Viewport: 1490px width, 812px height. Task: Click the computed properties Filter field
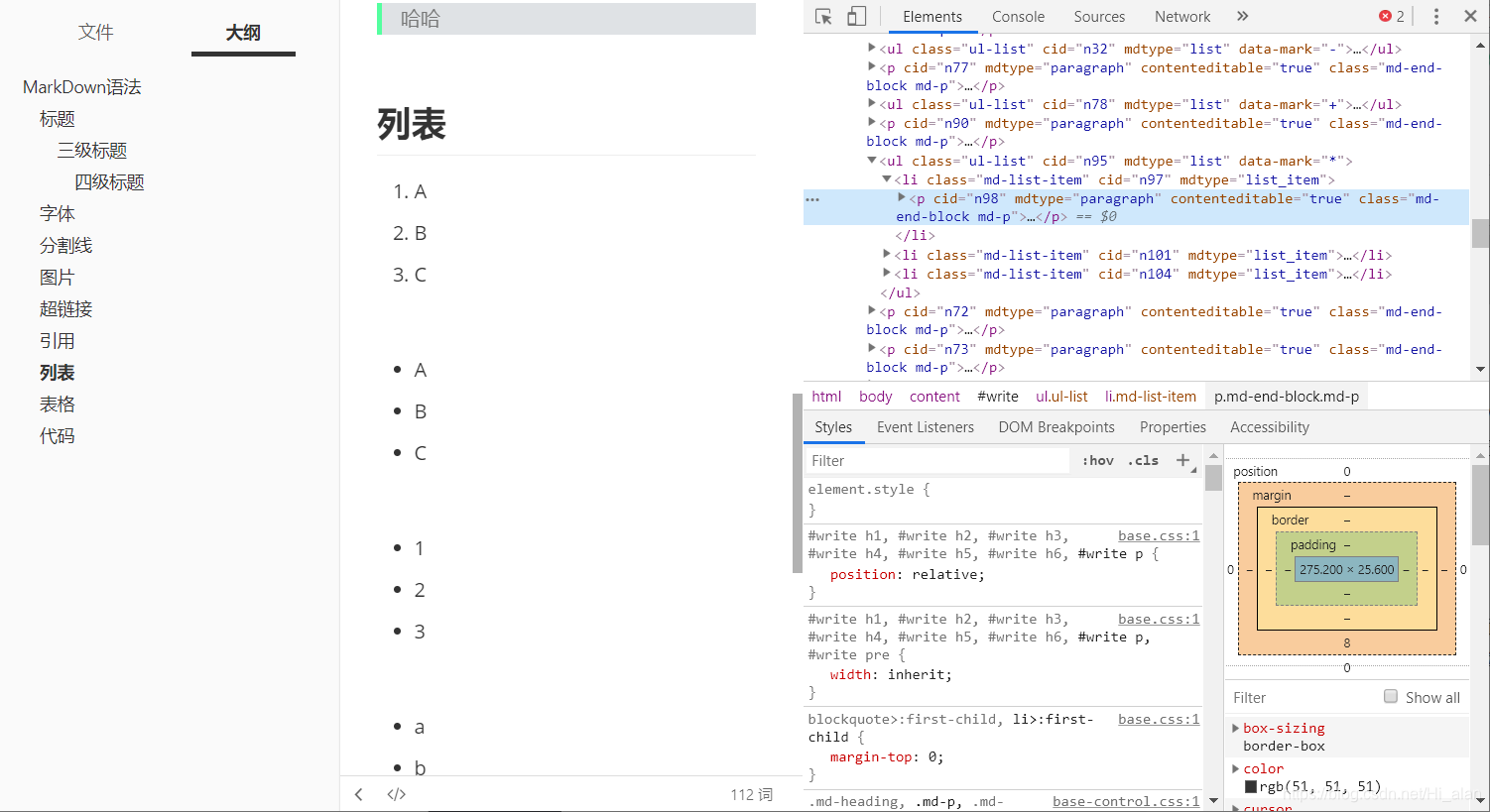point(1302,697)
